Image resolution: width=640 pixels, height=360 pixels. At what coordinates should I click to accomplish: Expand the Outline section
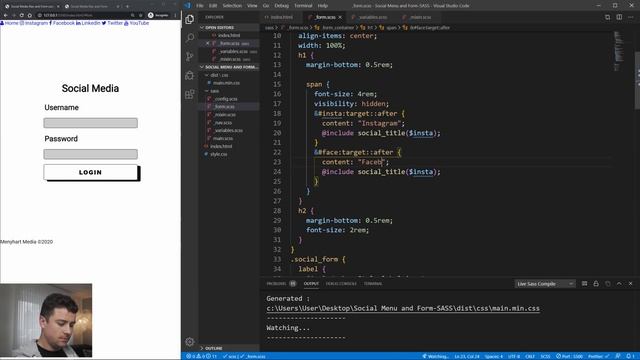click(x=229, y=348)
